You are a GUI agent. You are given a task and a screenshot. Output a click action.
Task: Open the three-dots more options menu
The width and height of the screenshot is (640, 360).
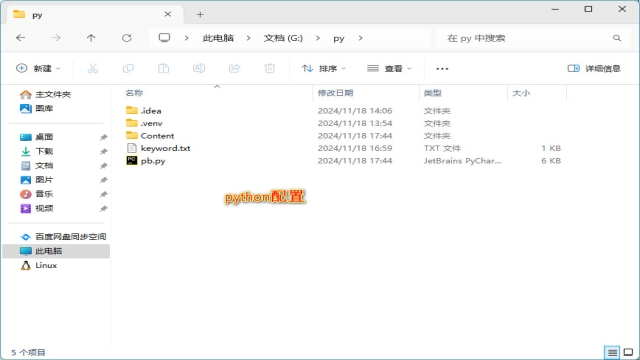click(x=442, y=69)
